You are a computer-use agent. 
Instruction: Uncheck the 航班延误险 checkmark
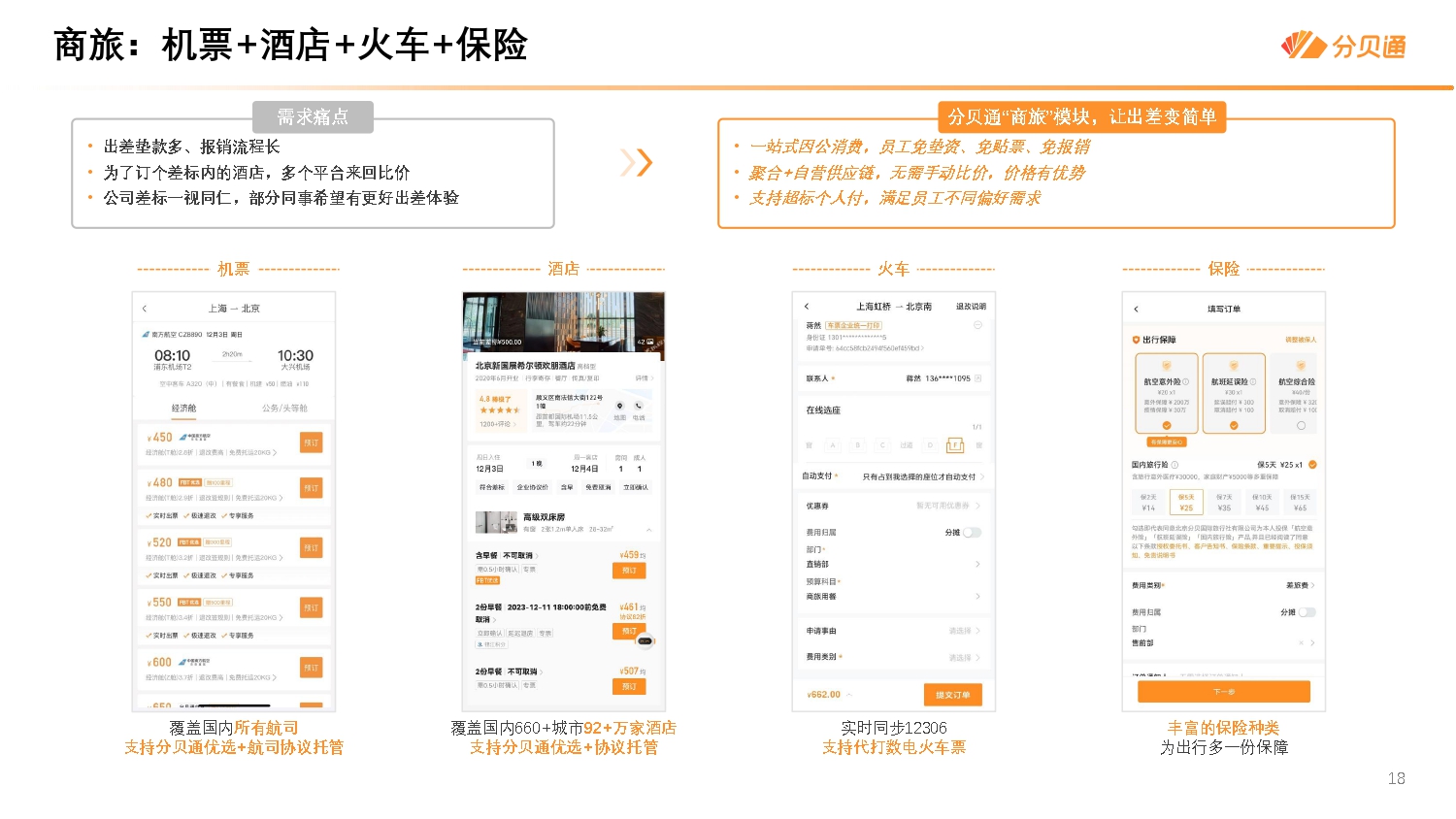pos(1234,426)
